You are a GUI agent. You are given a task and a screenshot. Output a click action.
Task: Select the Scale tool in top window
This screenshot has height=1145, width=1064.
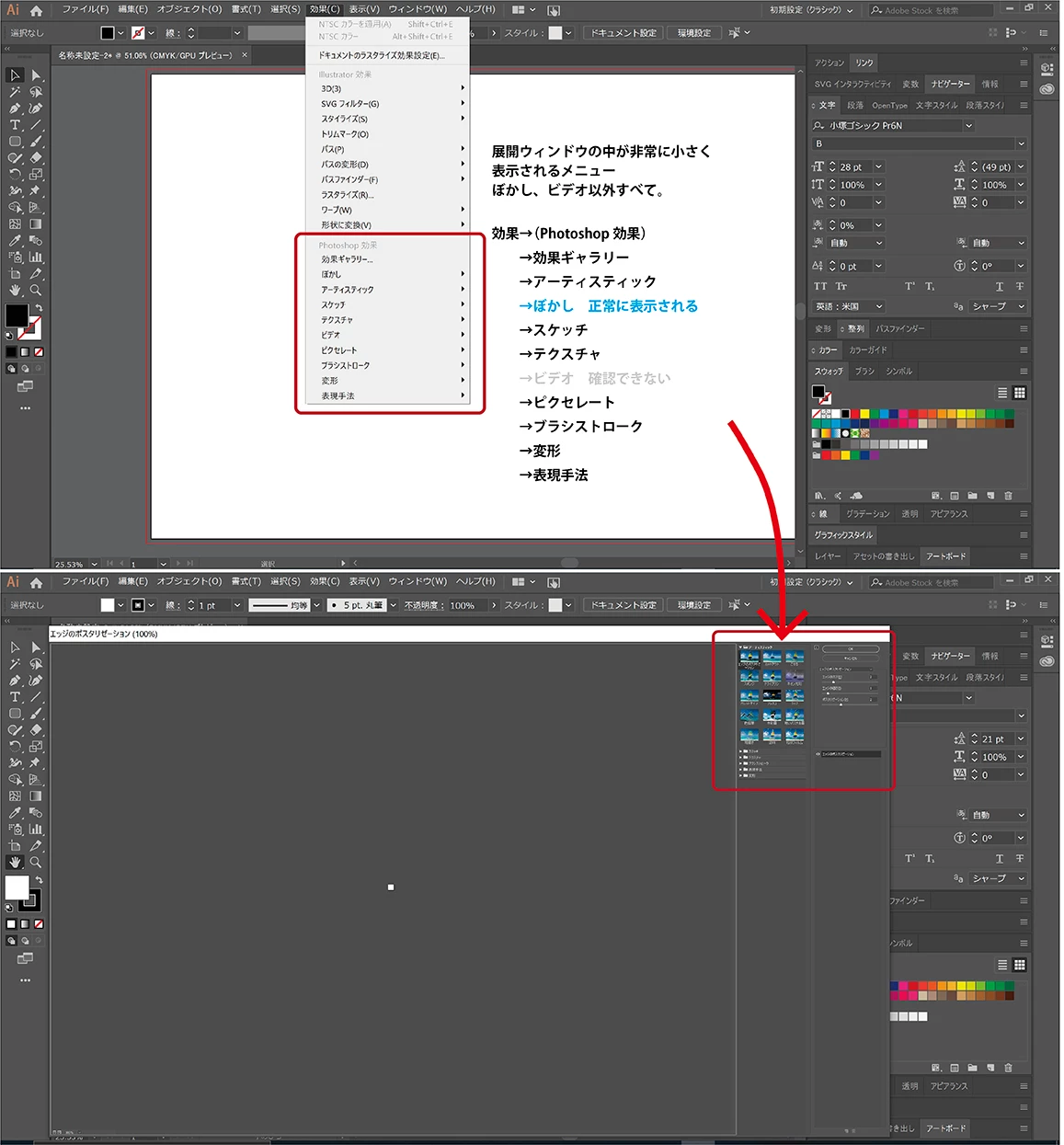(36, 175)
